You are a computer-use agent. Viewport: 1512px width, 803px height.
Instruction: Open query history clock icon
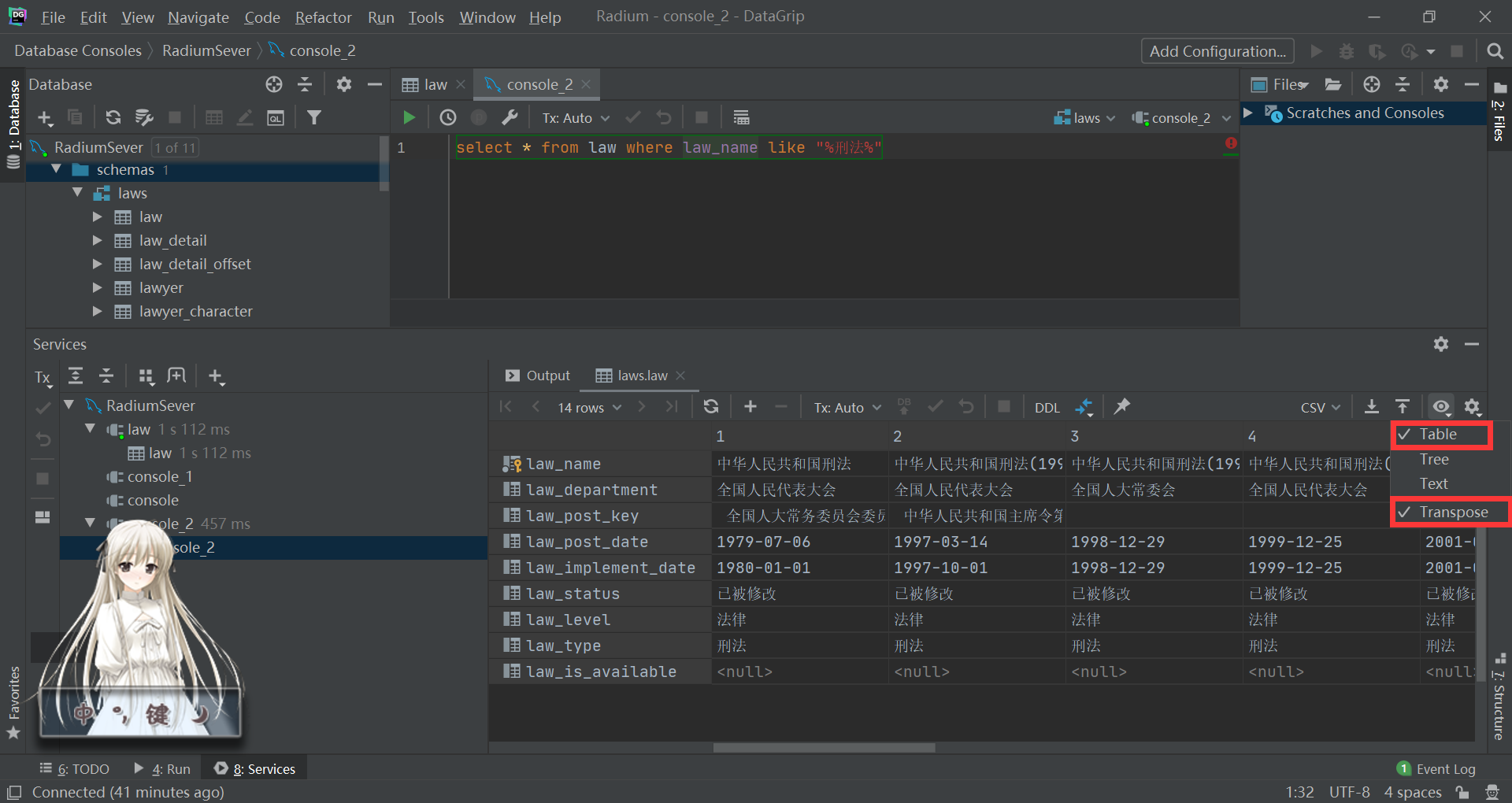(448, 117)
